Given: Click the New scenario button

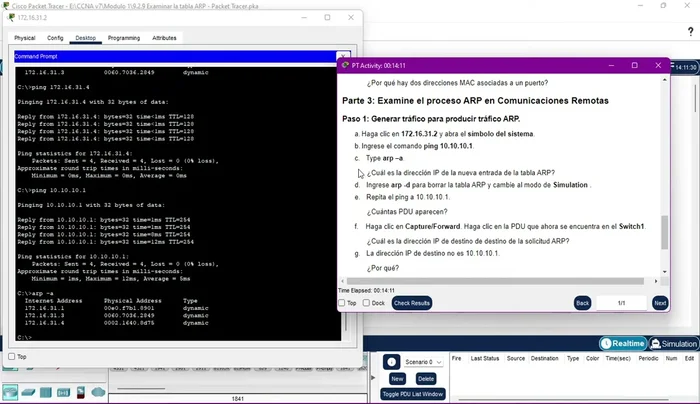Looking at the screenshot, I should click(x=397, y=379).
